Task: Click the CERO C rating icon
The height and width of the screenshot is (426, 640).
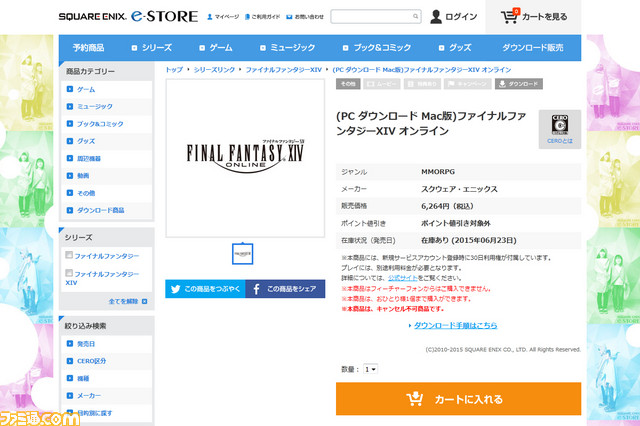Action: pyautogui.click(x=560, y=124)
